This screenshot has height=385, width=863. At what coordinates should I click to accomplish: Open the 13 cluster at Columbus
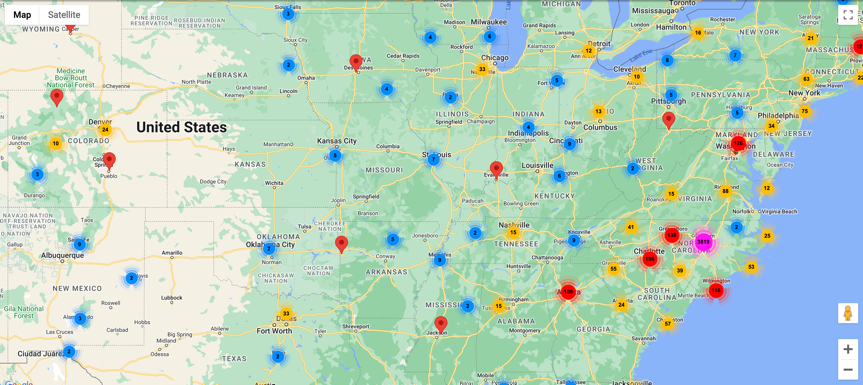(599, 112)
